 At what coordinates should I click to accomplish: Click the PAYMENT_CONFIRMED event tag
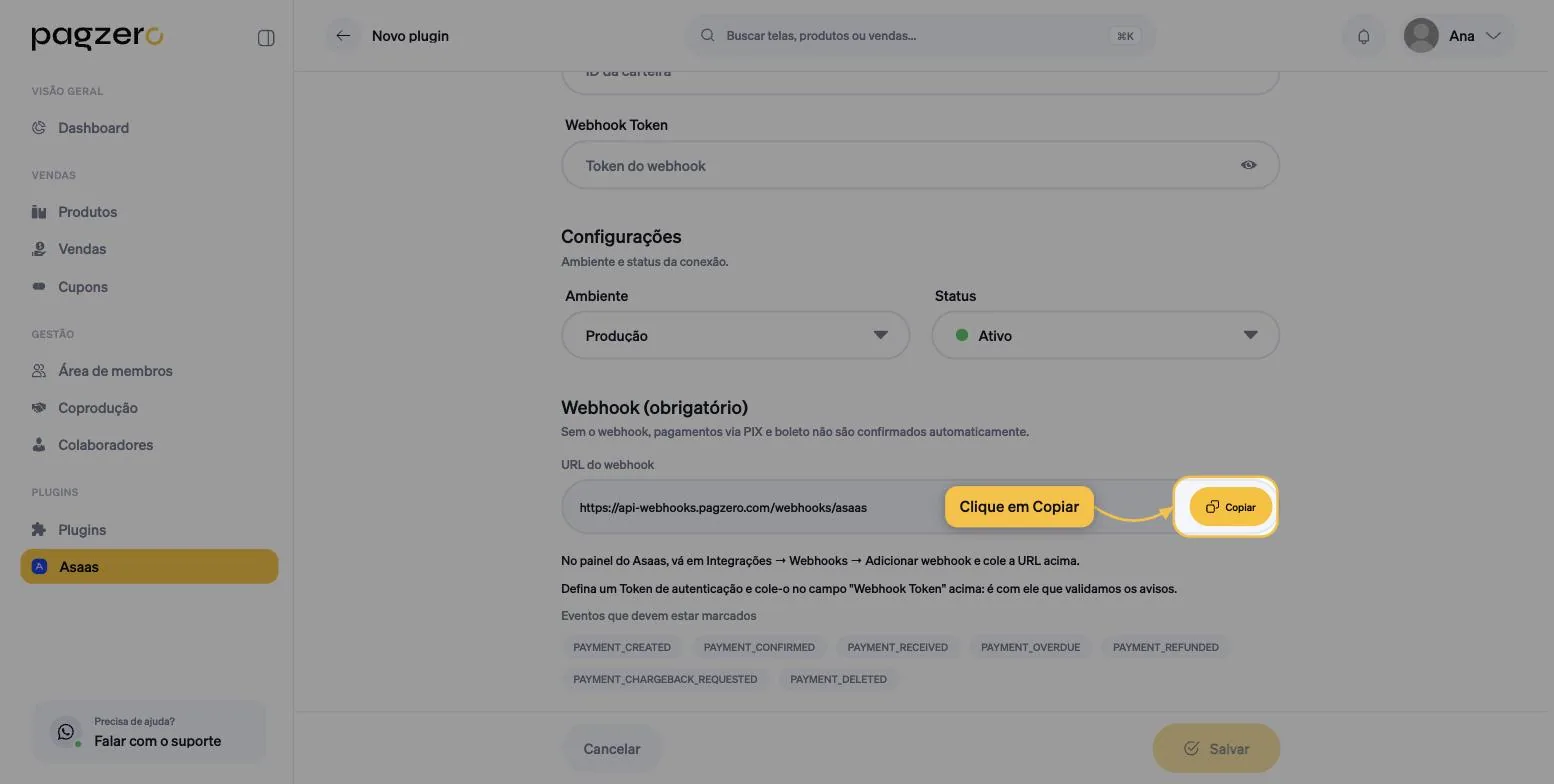point(759,648)
